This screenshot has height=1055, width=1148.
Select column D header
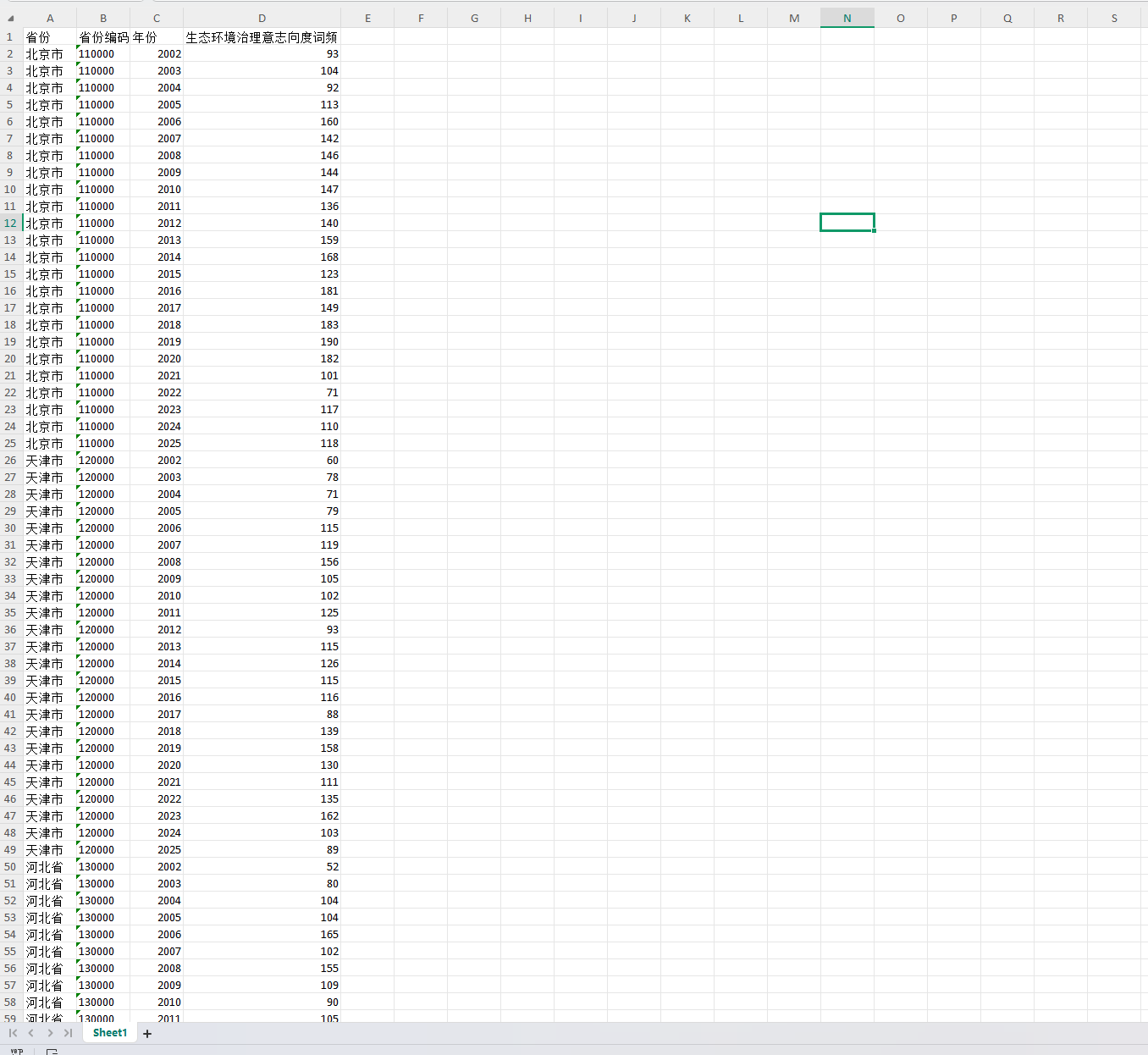[262, 19]
